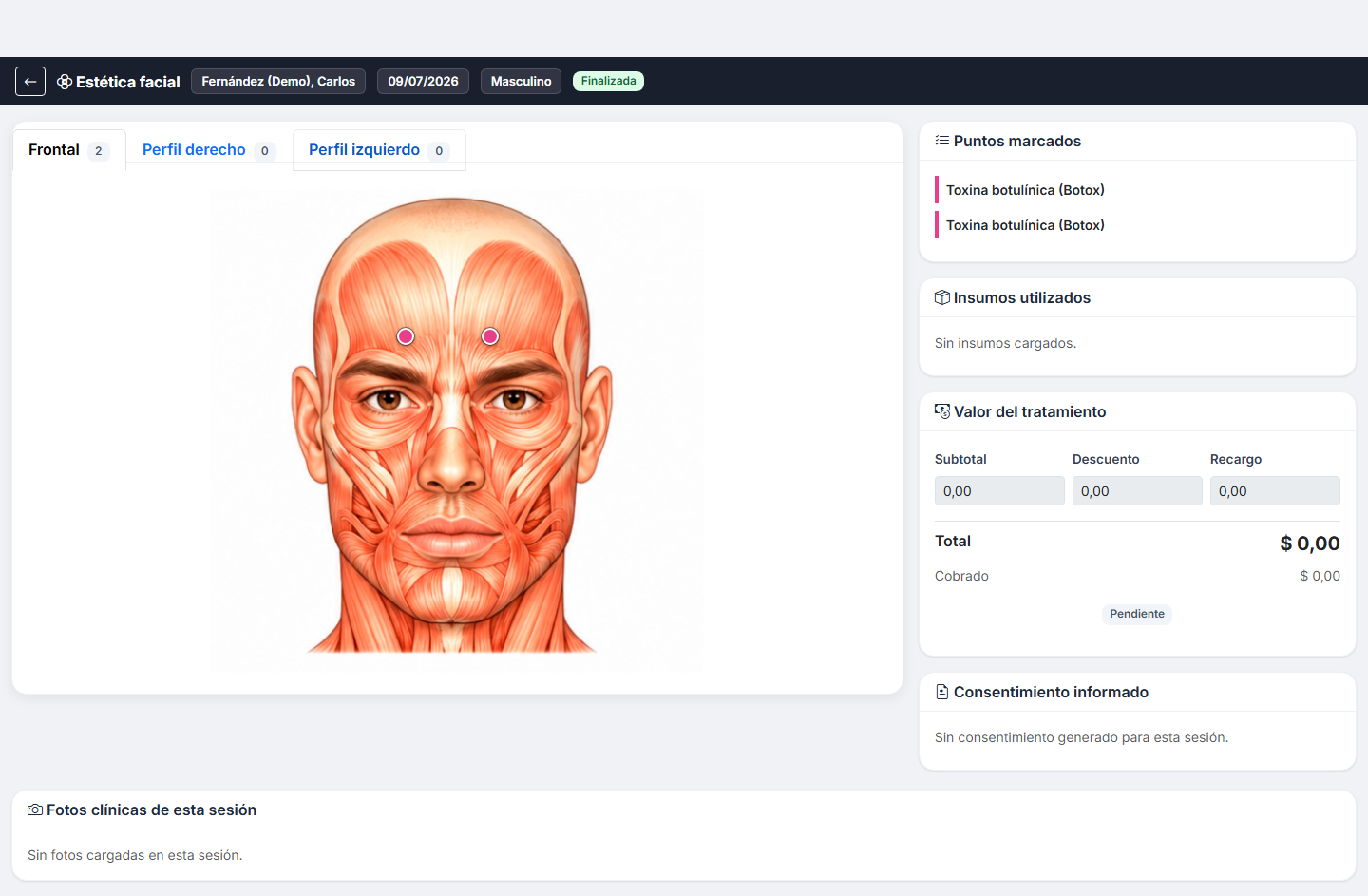The image size is (1368, 896).
Task: Click the Puntos marcados heading
Action: (1017, 141)
